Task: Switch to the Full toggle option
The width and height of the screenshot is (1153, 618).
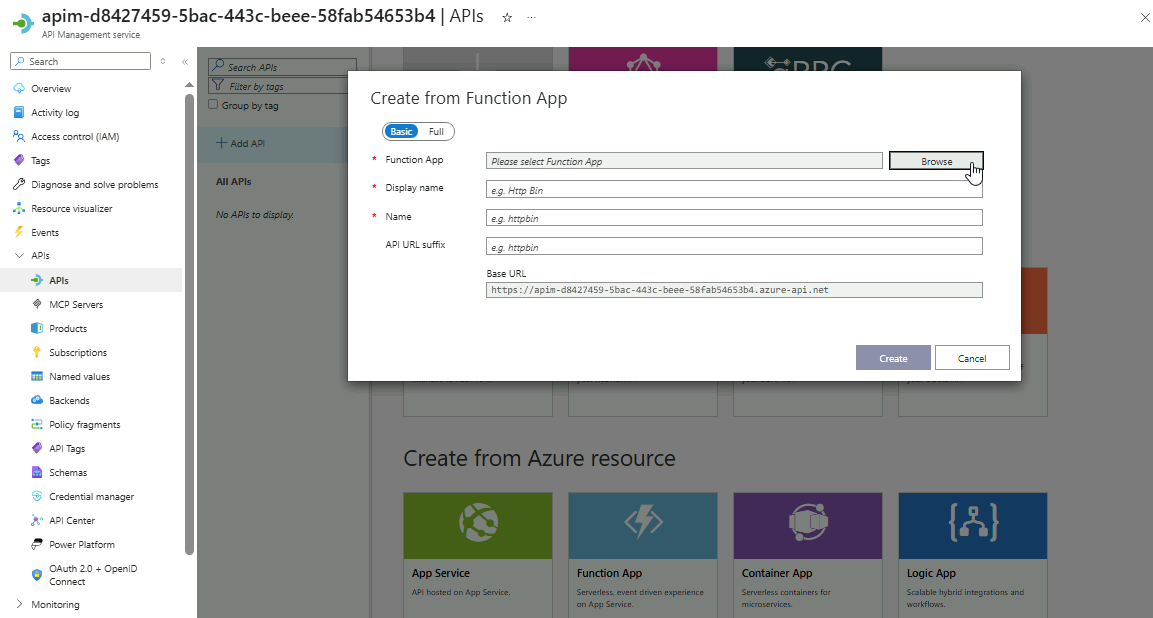Action: pyautogui.click(x=436, y=132)
